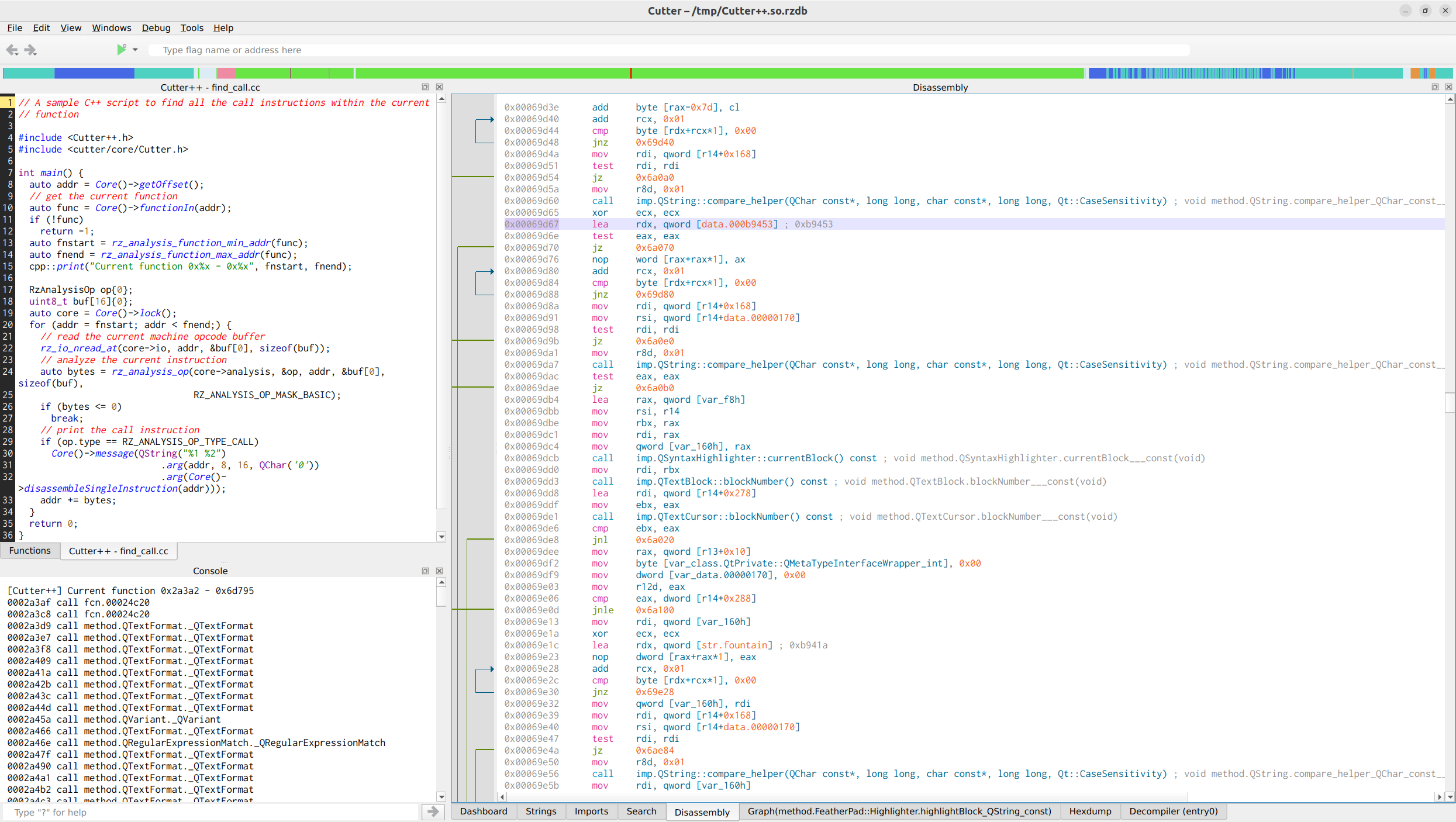Switch to the Dashboard tab
The height and width of the screenshot is (822, 1456).
point(484,811)
